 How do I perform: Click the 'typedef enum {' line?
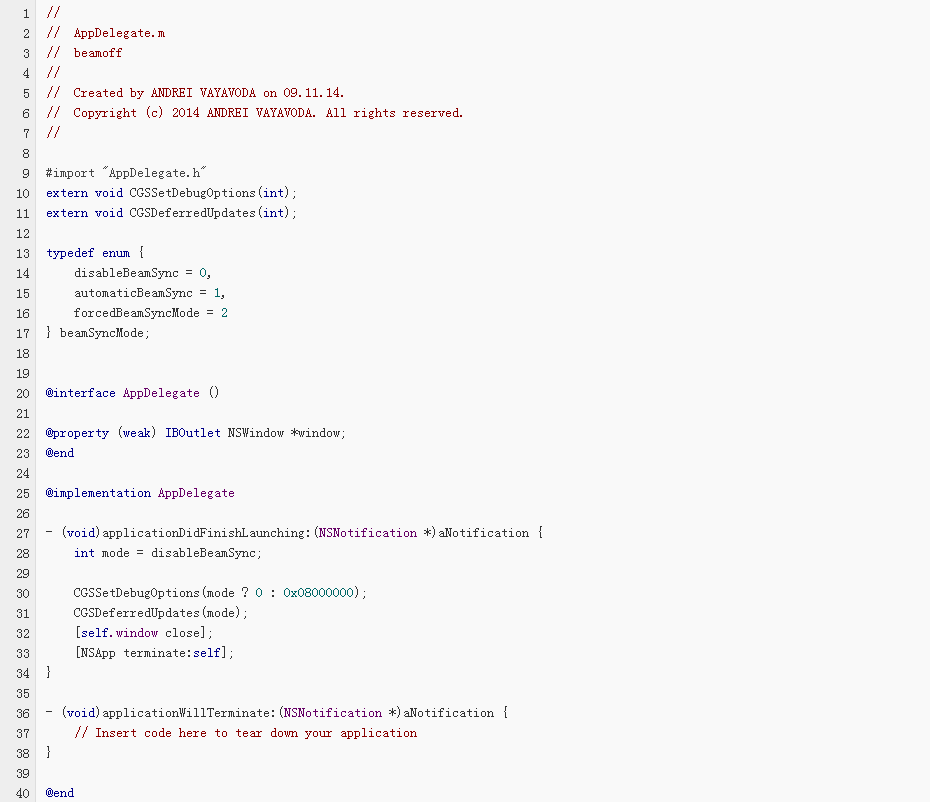pos(95,253)
